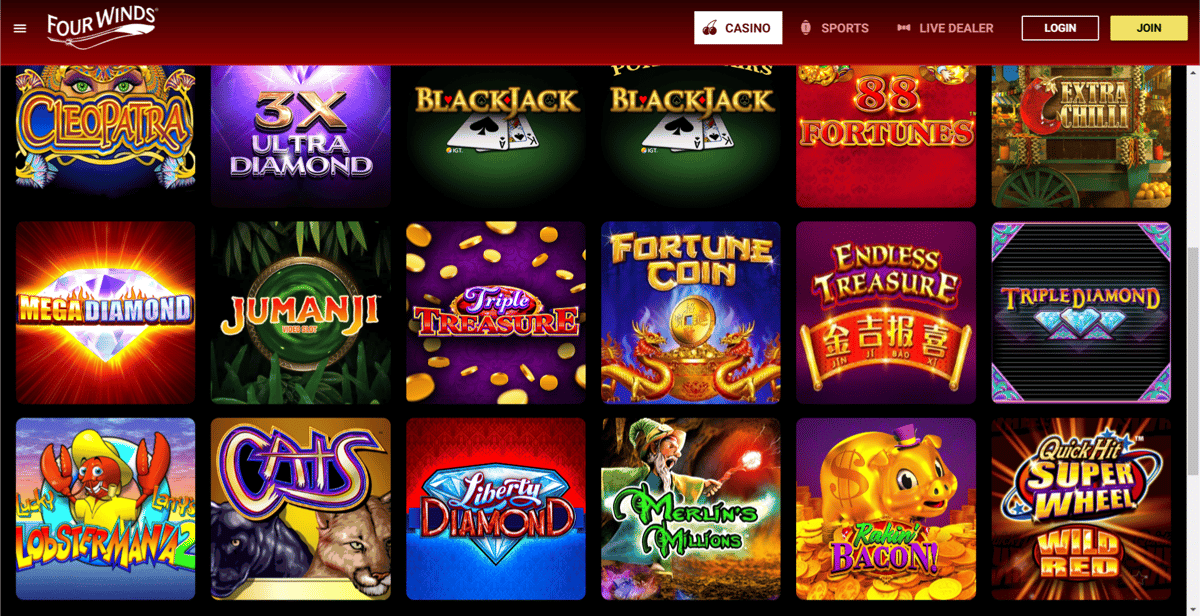This screenshot has height=616, width=1200.
Task: Open the Fortune Coin game
Action: [x=691, y=312]
